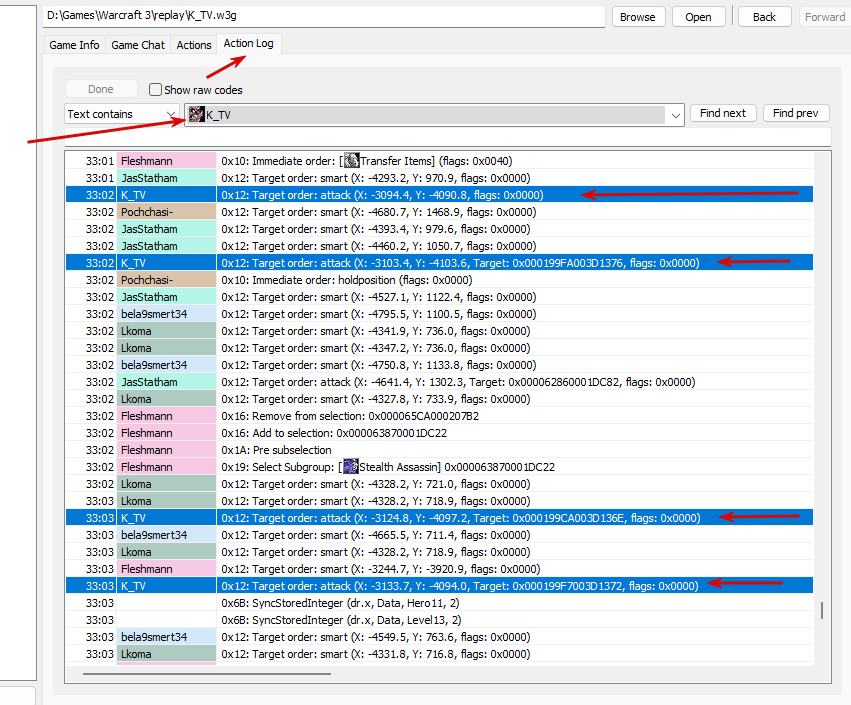This screenshot has height=705, width=851.
Task: Click the Open replay button
Action: [x=698, y=17]
